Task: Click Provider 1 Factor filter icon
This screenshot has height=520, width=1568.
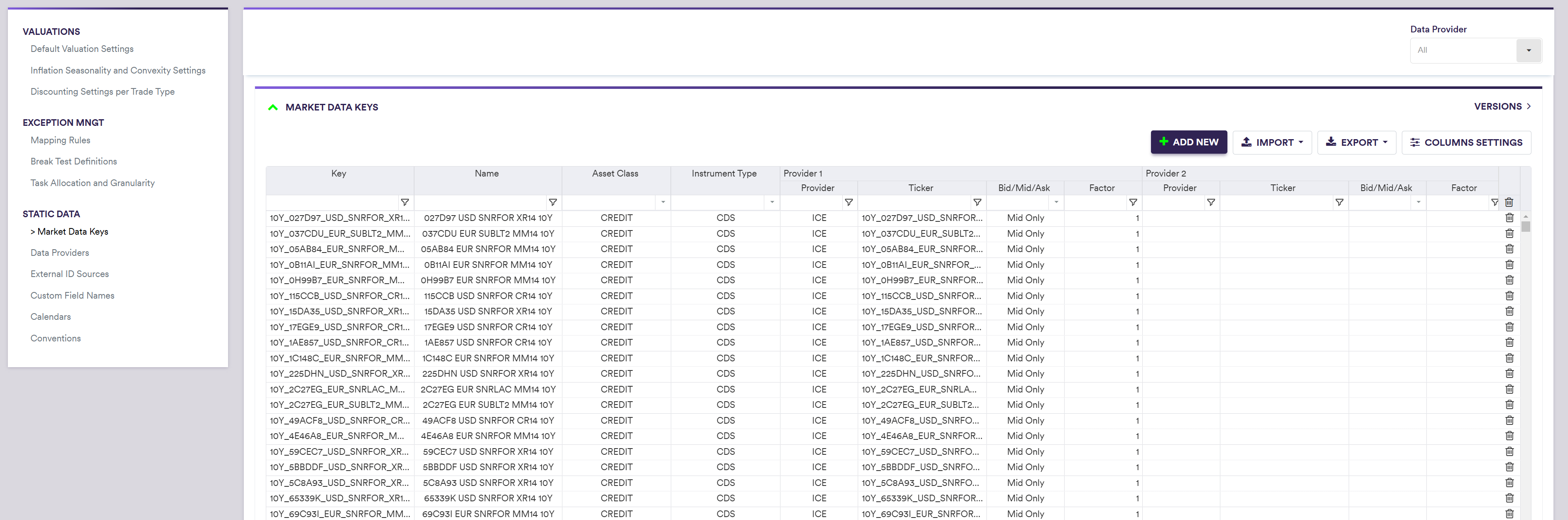Action: pos(1133,202)
